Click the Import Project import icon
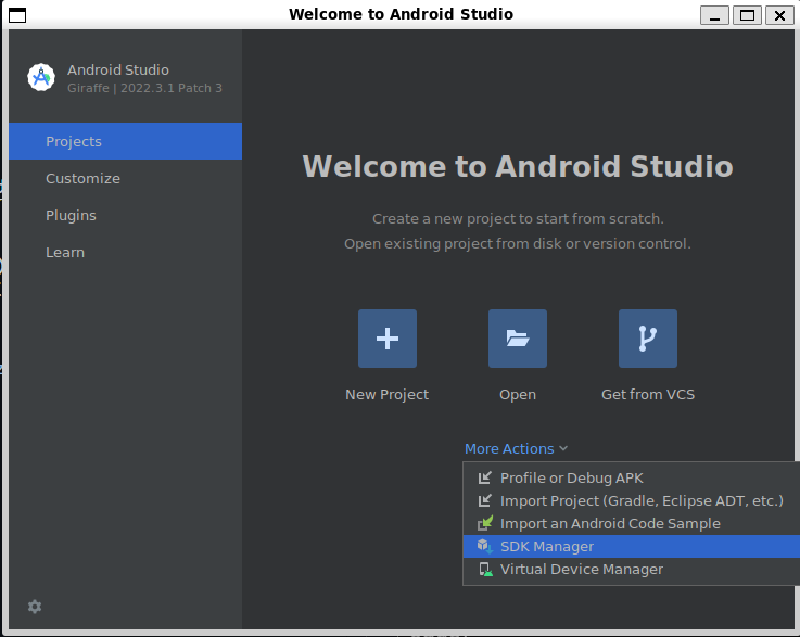 (x=484, y=500)
